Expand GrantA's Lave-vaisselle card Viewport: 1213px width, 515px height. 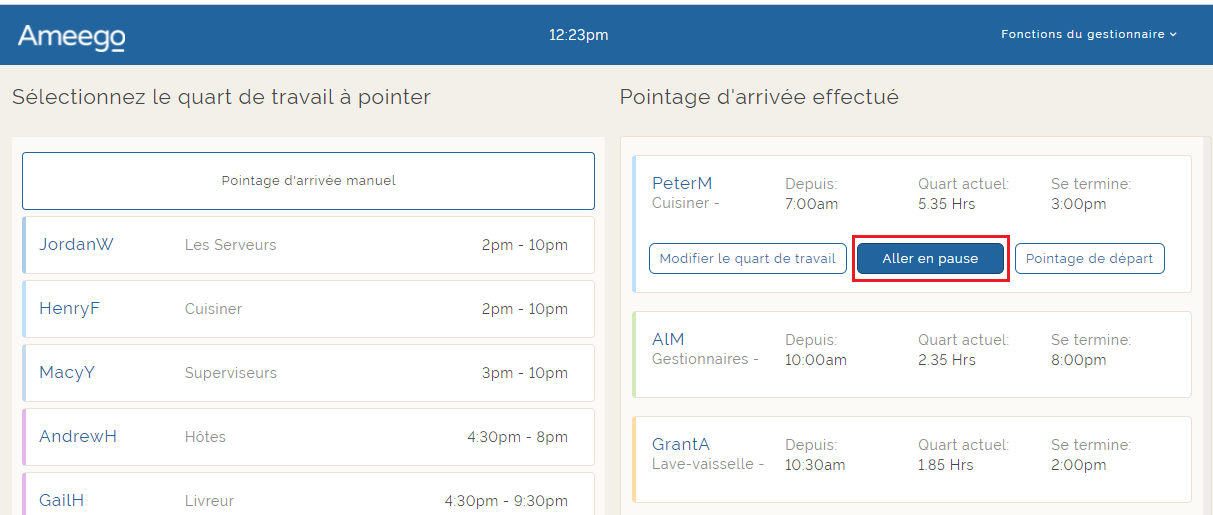point(911,459)
